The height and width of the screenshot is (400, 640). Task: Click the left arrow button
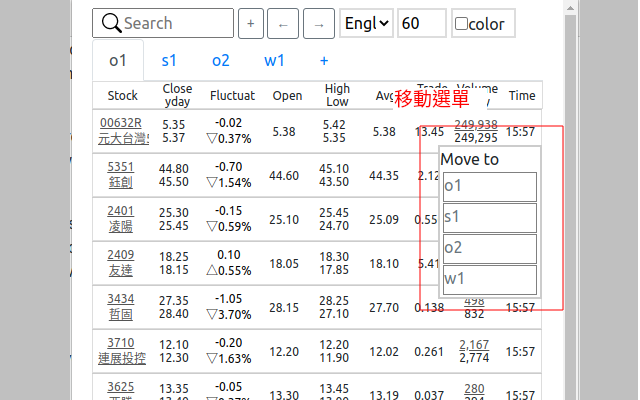point(283,24)
